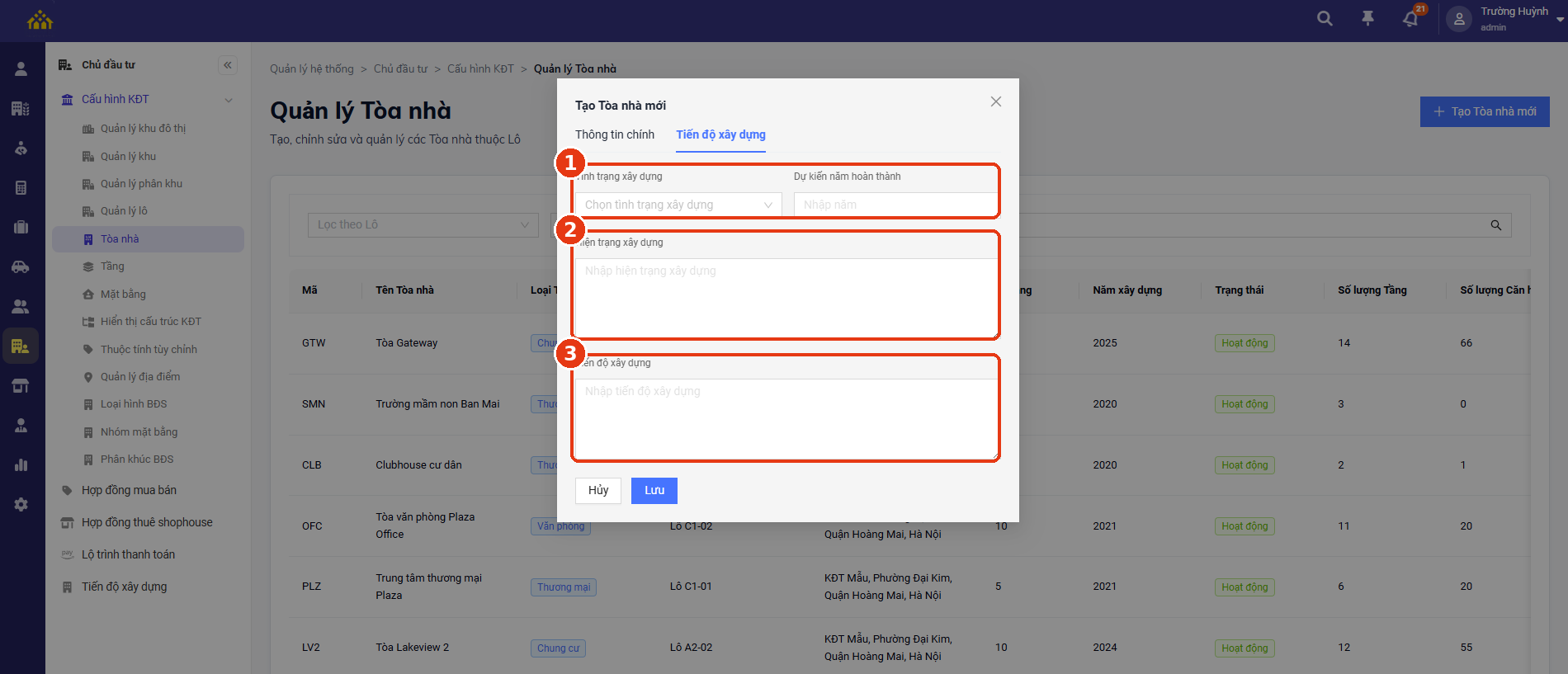Click the calculator icon in left rail
The width and height of the screenshot is (1568, 674).
coord(21,187)
